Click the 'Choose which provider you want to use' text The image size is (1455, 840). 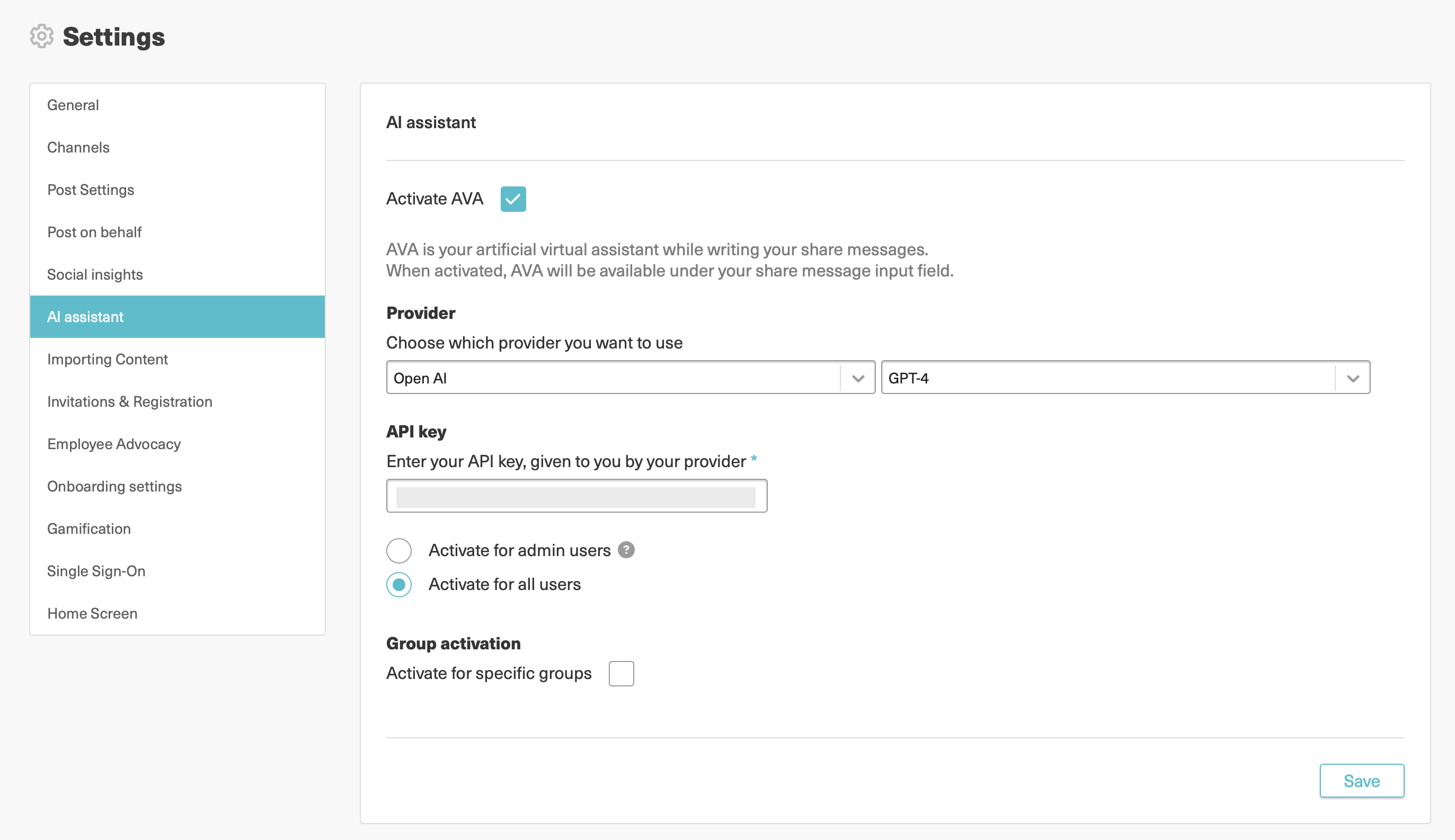[534, 343]
